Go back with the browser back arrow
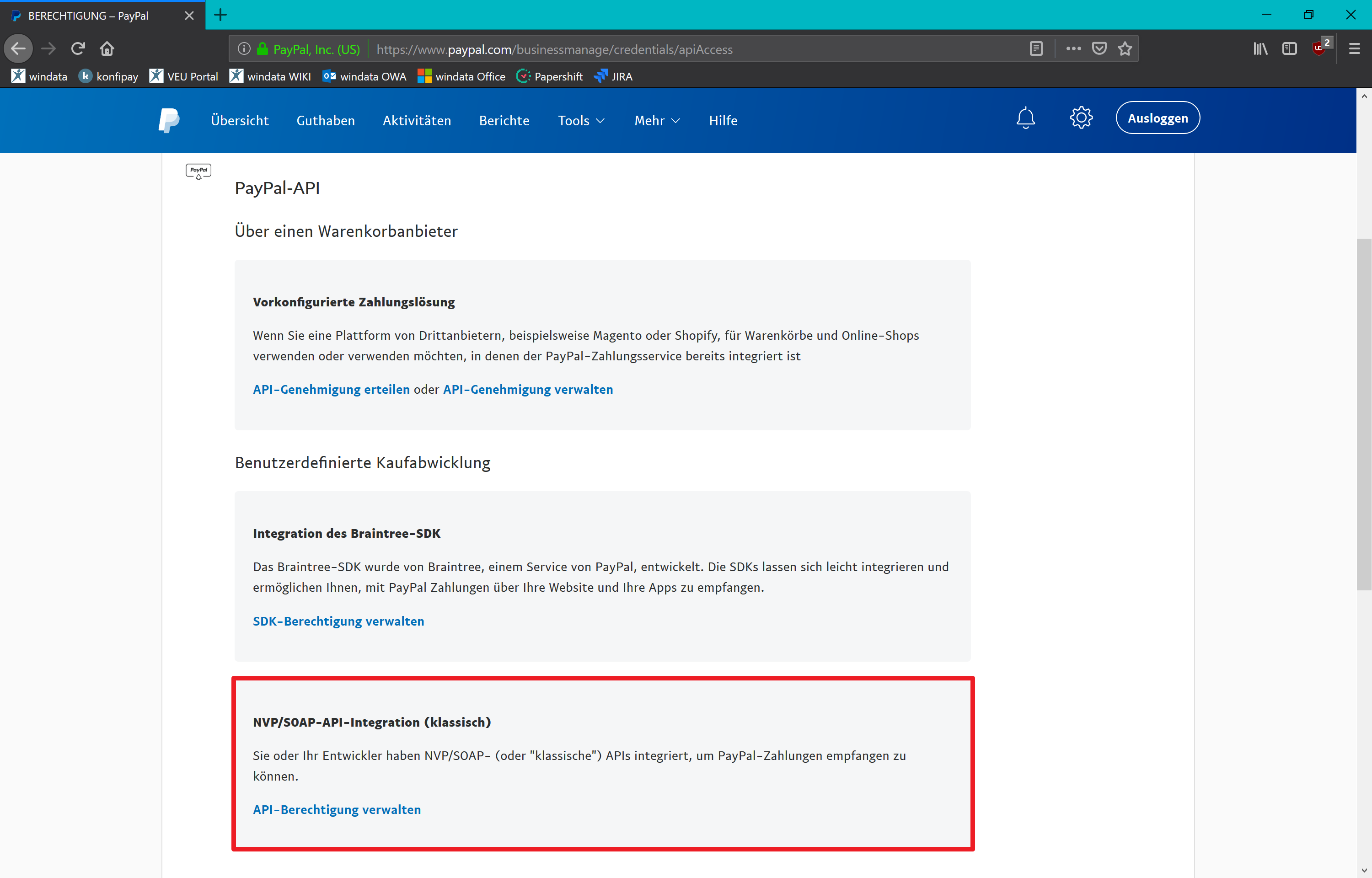Screen dimensions: 1372x878 tap(18, 48)
